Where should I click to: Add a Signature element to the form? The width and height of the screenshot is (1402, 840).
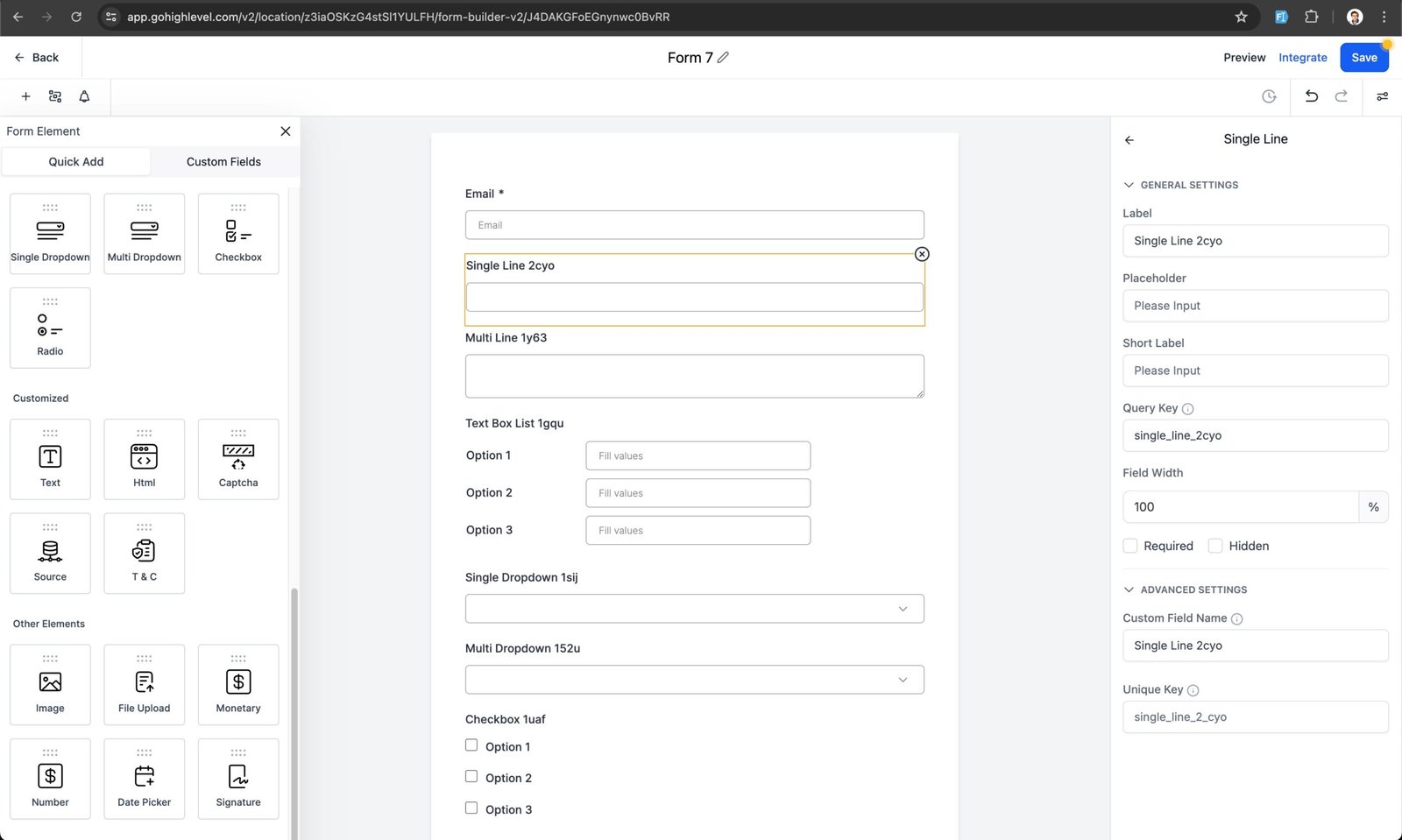pos(238,778)
